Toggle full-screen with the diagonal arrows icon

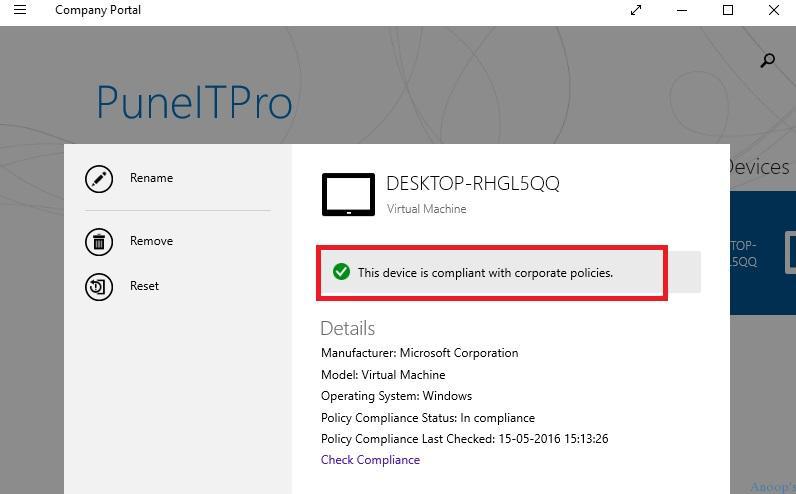click(x=636, y=10)
